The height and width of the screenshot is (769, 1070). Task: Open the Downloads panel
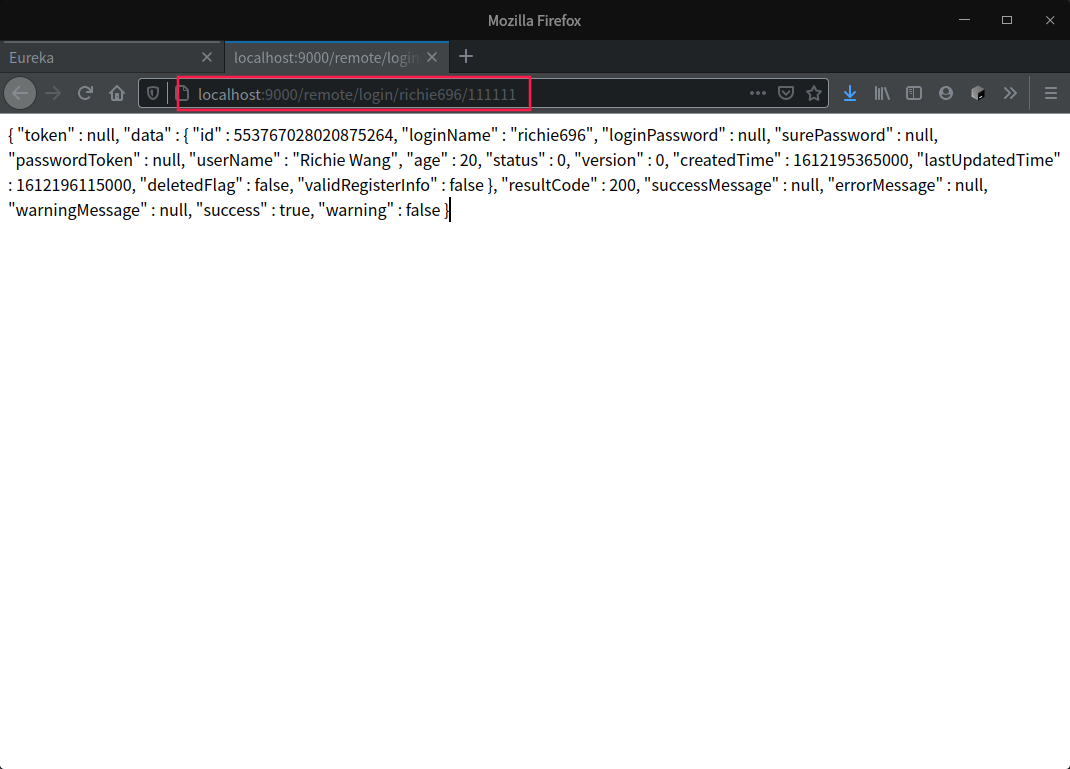(x=850, y=93)
